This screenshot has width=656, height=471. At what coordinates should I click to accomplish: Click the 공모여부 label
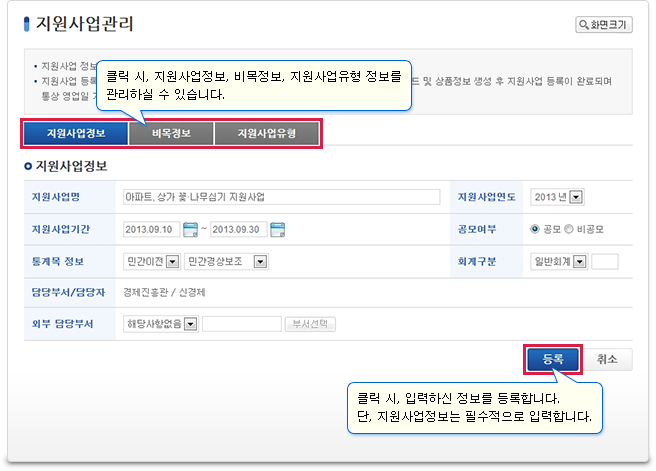(477, 229)
